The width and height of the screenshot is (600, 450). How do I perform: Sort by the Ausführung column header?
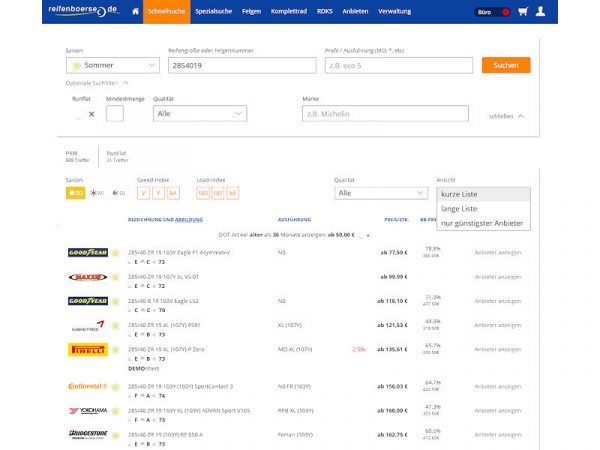294,220
